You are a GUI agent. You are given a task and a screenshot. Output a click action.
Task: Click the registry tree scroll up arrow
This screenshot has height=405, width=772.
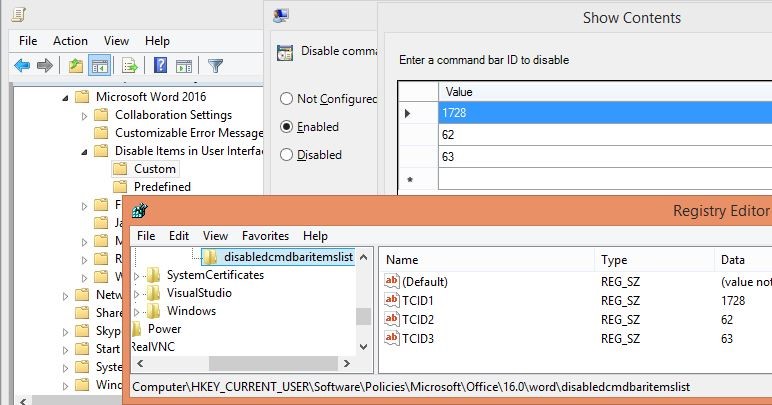363,257
